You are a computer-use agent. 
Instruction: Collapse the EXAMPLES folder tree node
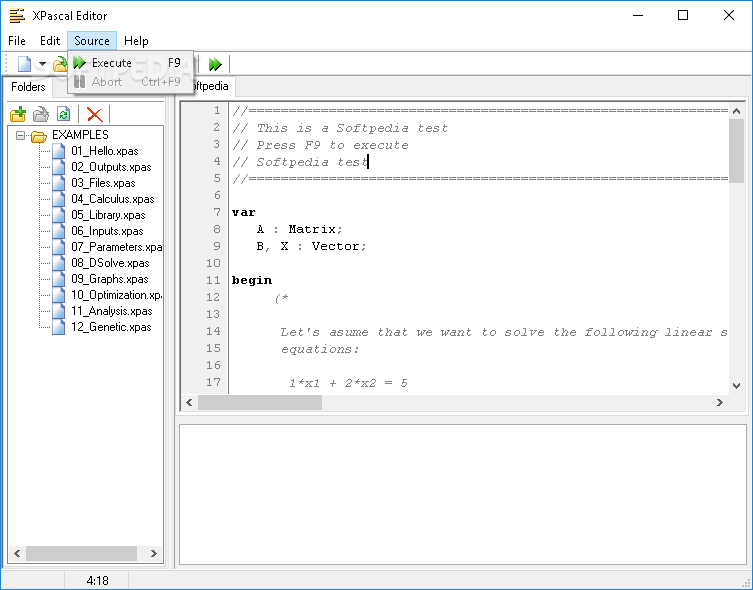pyautogui.click(x=20, y=135)
